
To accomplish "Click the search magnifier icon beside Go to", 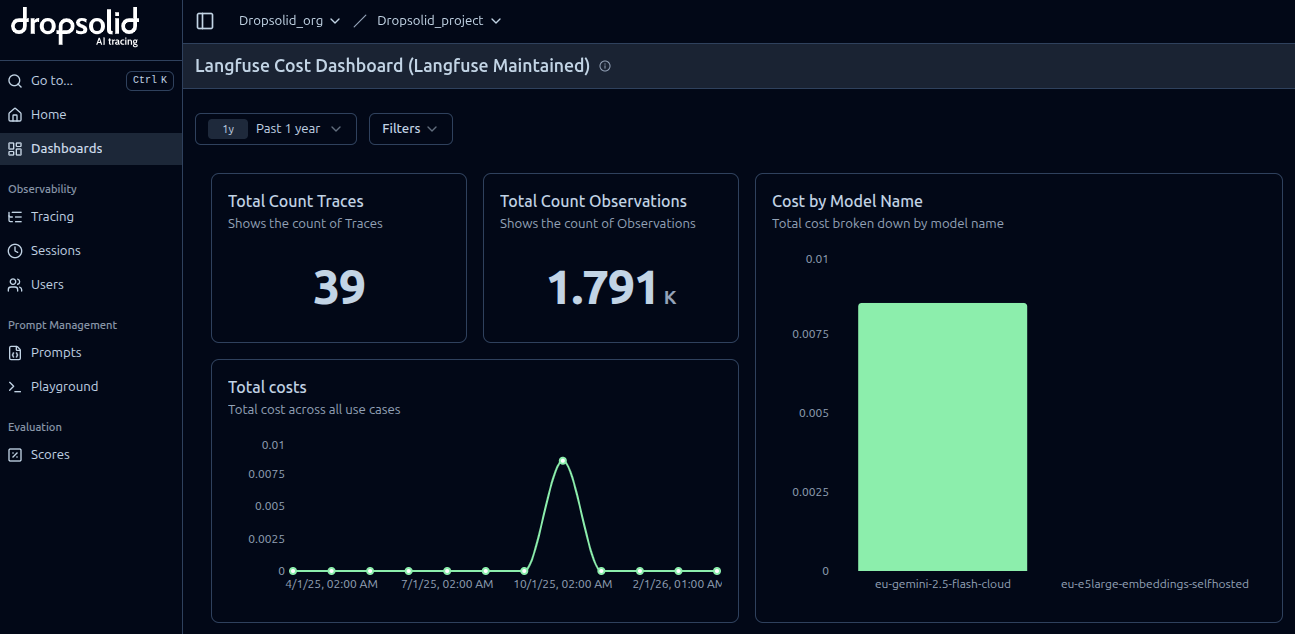I will point(15,81).
